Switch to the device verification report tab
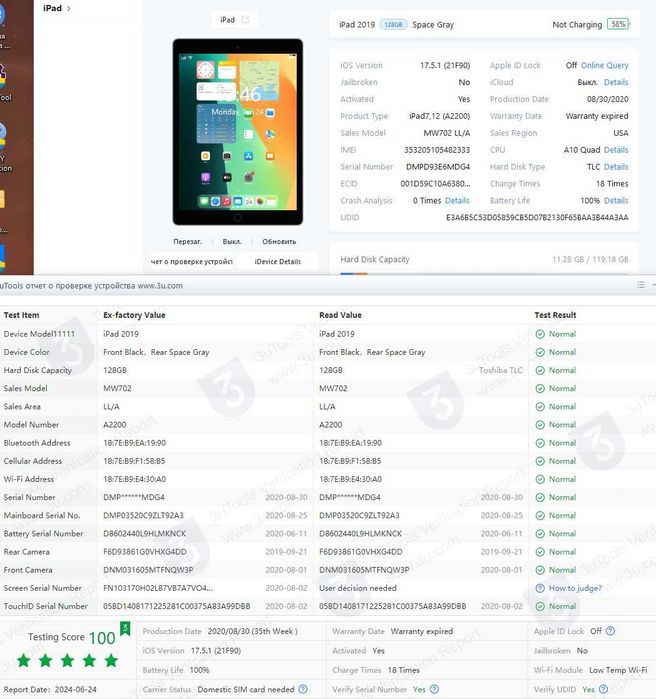Image resolution: width=656 pixels, height=699 pixels. point(192,262)
